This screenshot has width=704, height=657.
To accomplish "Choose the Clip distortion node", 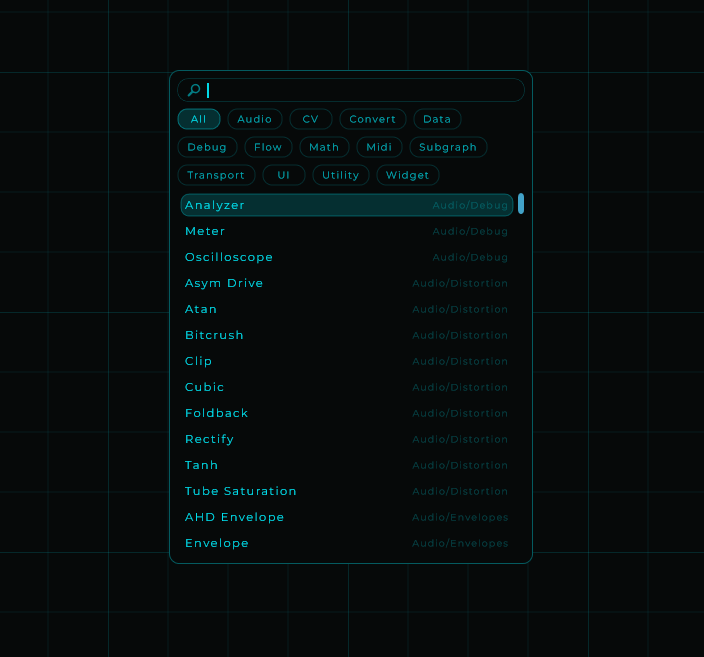I will click(347, 361).
